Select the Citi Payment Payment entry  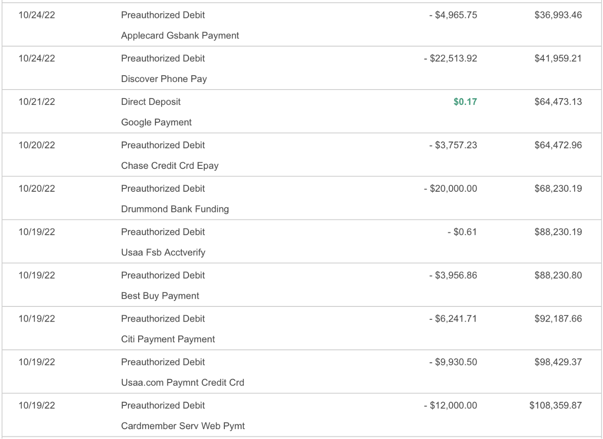(x=168, y=339)
